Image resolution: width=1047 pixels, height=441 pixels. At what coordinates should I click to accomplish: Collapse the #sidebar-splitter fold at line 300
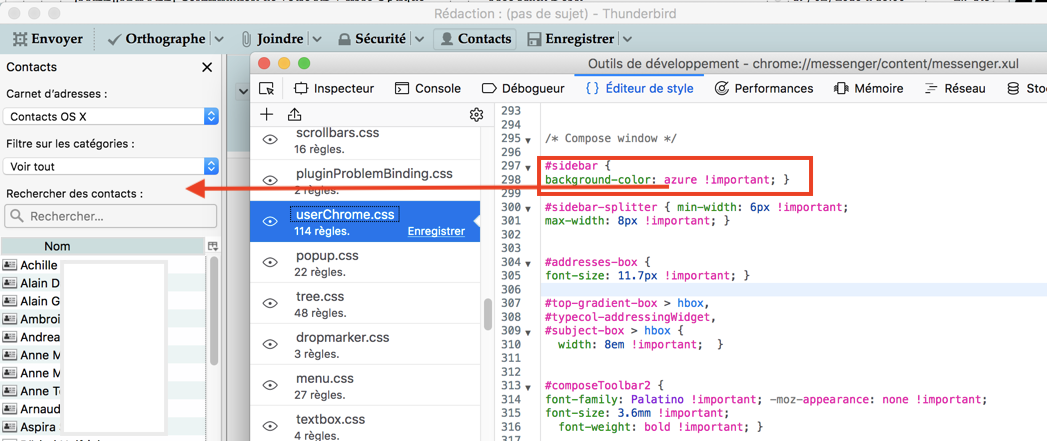pyautogui.click(x=528, y=208)
